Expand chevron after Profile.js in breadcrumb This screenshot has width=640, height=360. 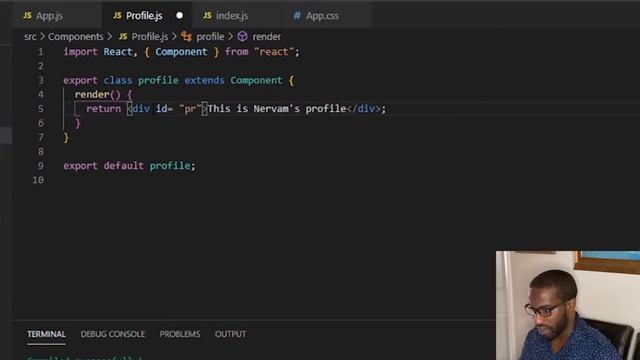[x=174, y=37]
